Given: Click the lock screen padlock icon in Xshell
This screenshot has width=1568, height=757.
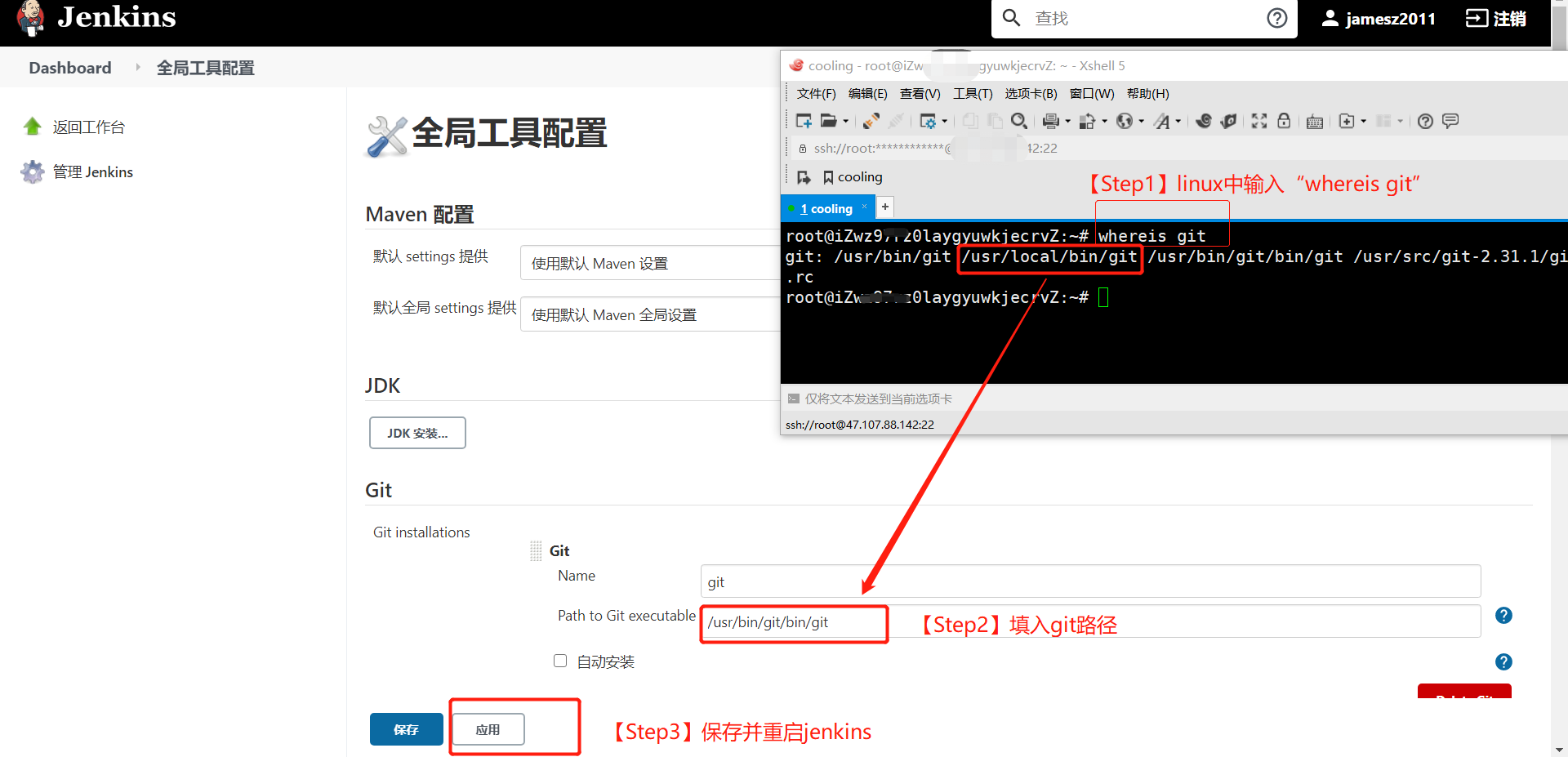Looking at the screenshot, I should [x=1284, y=121].
